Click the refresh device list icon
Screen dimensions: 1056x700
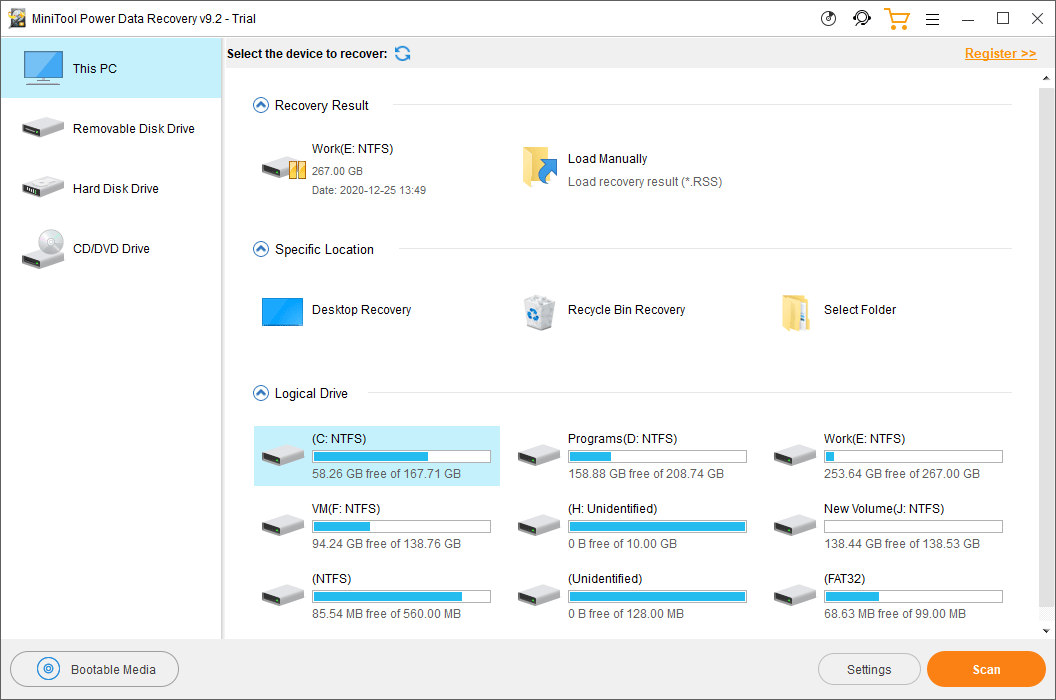click(403, 54)
